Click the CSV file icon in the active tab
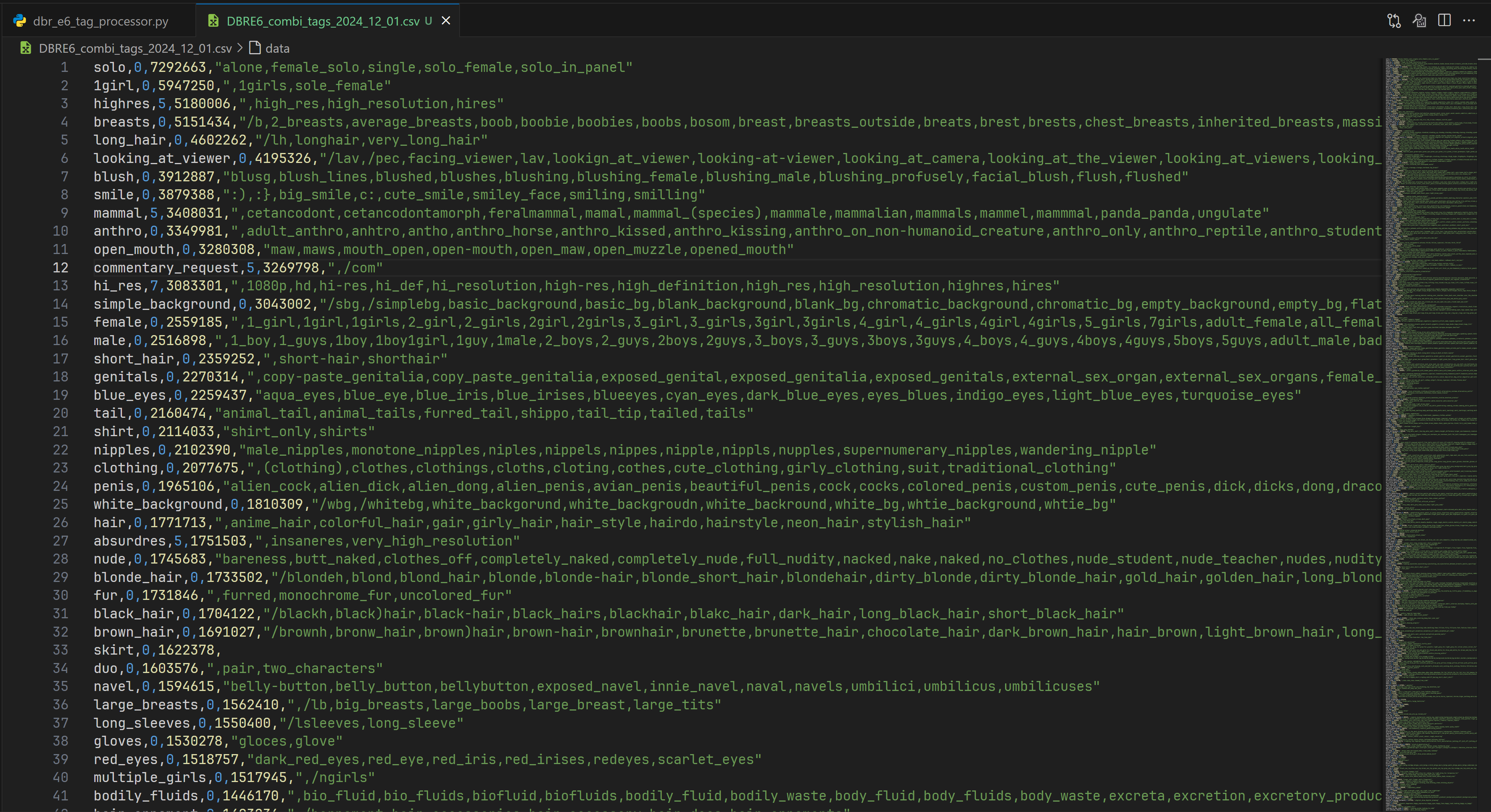This screenshot has width=1491, height=812. pyautogui.click(x=213, y=21)
